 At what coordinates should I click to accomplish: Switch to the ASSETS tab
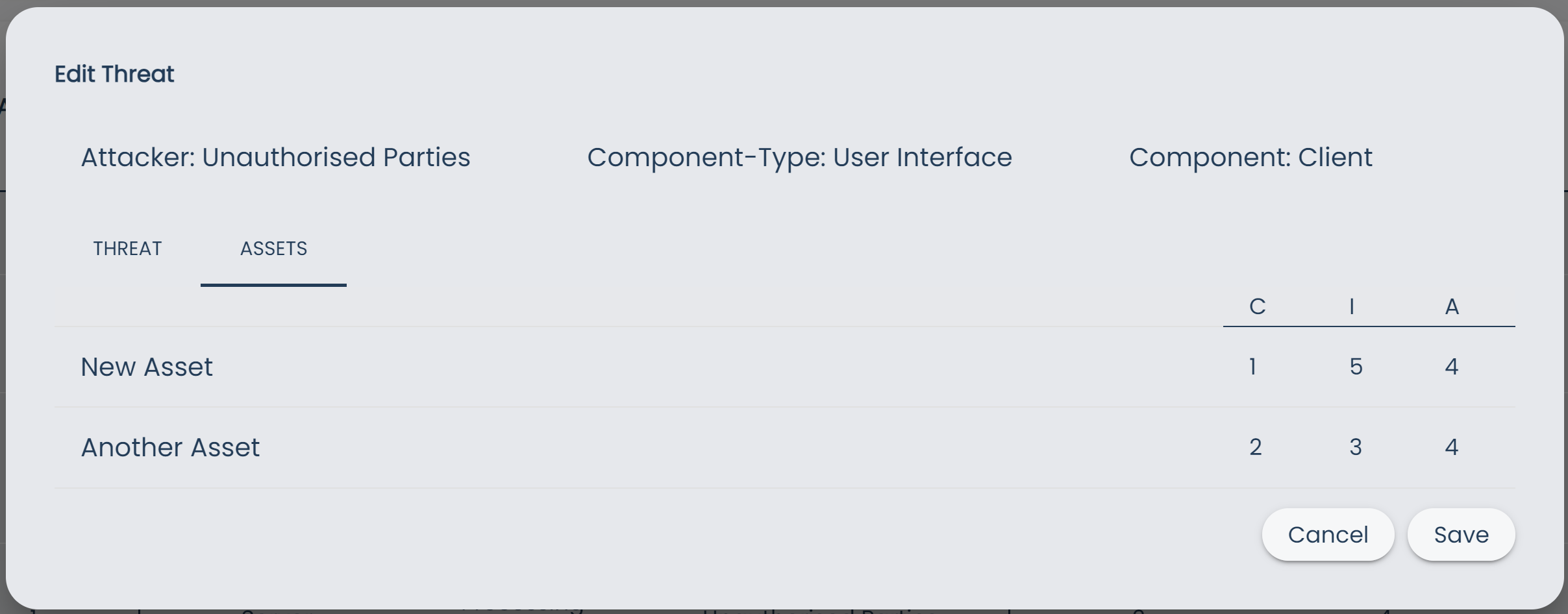click(x=273, y=248)
